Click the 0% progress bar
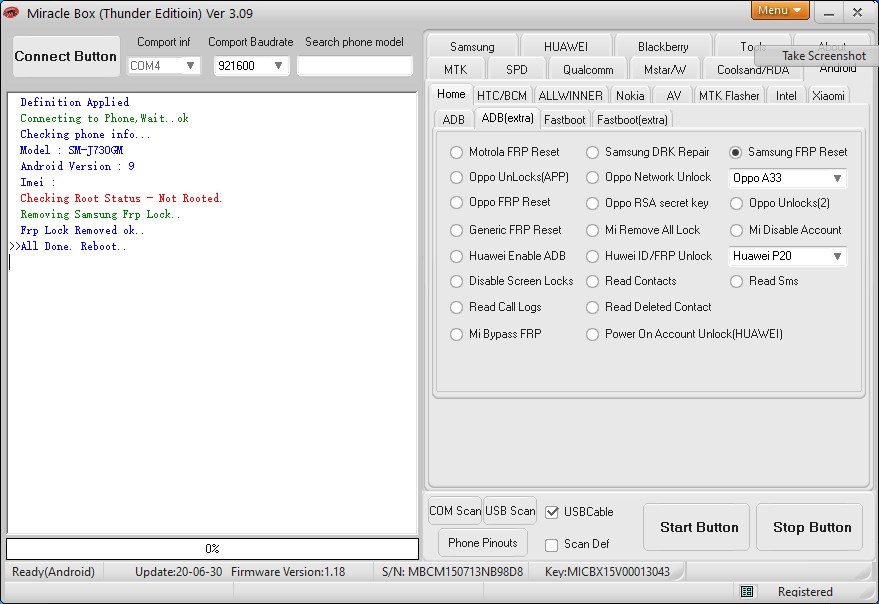 coord(212,548)
